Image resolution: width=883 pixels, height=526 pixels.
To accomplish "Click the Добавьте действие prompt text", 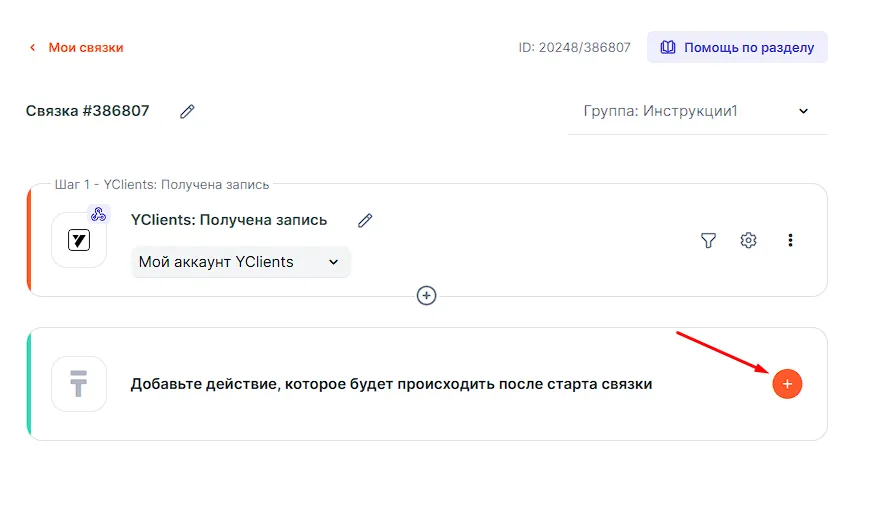I will click(391, 384).
